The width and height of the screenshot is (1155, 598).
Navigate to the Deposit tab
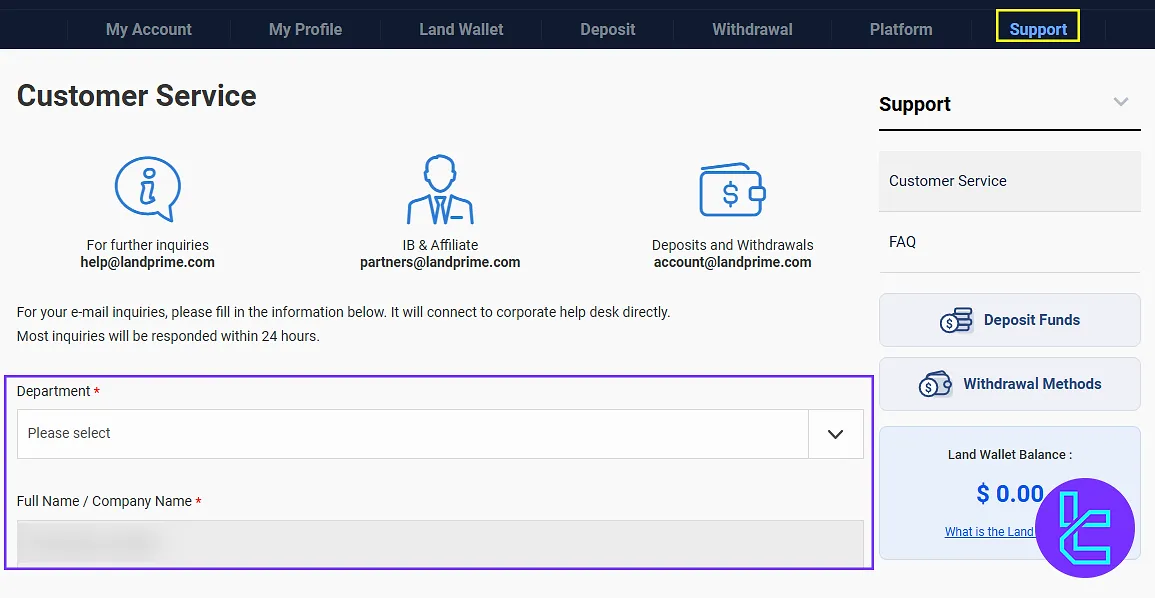click(x=608, y=29)
